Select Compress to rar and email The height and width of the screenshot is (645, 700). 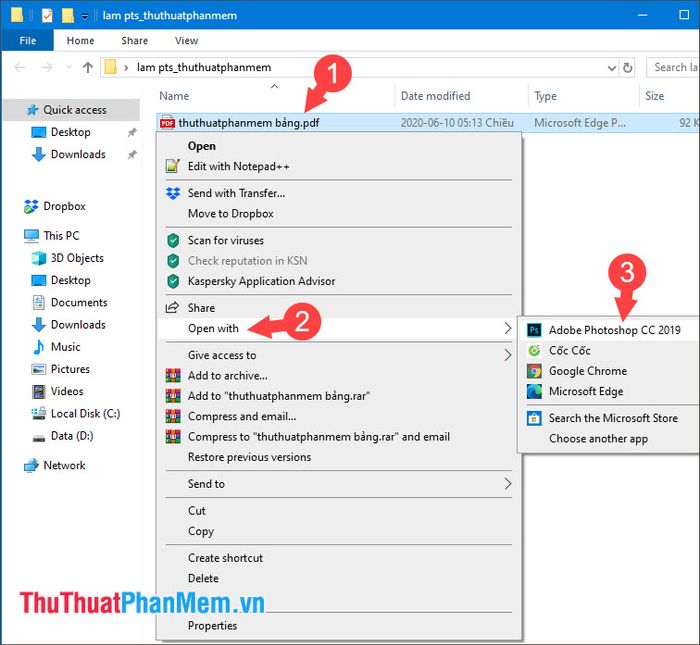coord(319,437)
